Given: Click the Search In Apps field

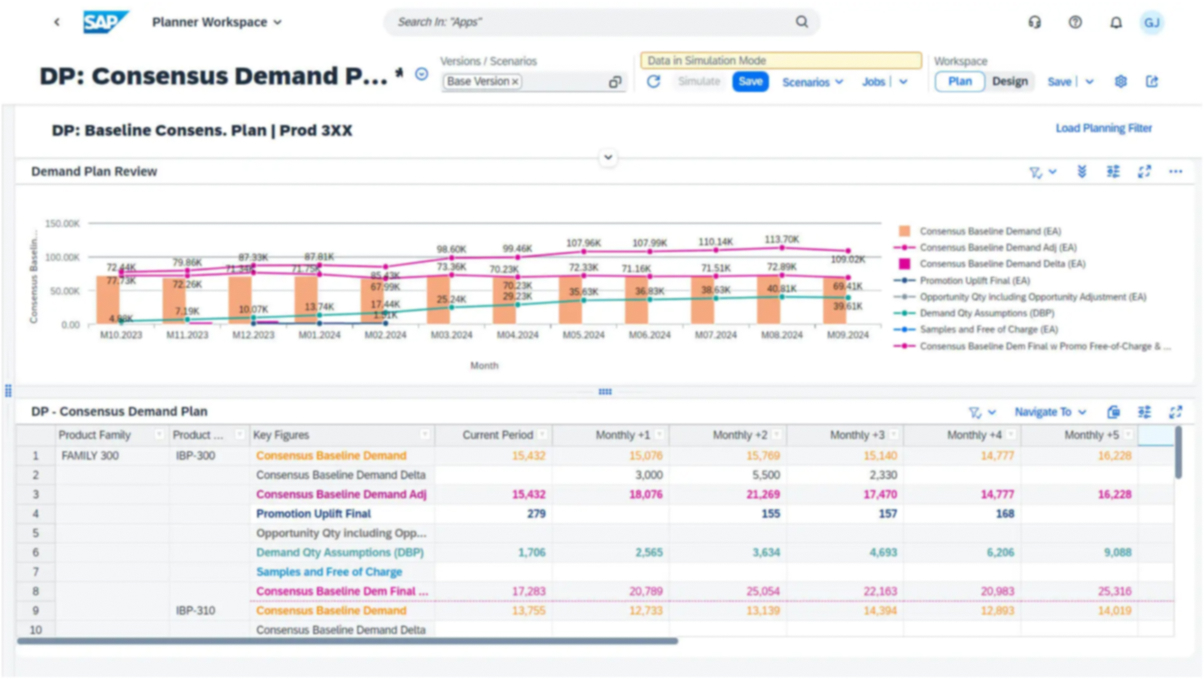Looking at the screenshot, I should [x=590, y=22].
